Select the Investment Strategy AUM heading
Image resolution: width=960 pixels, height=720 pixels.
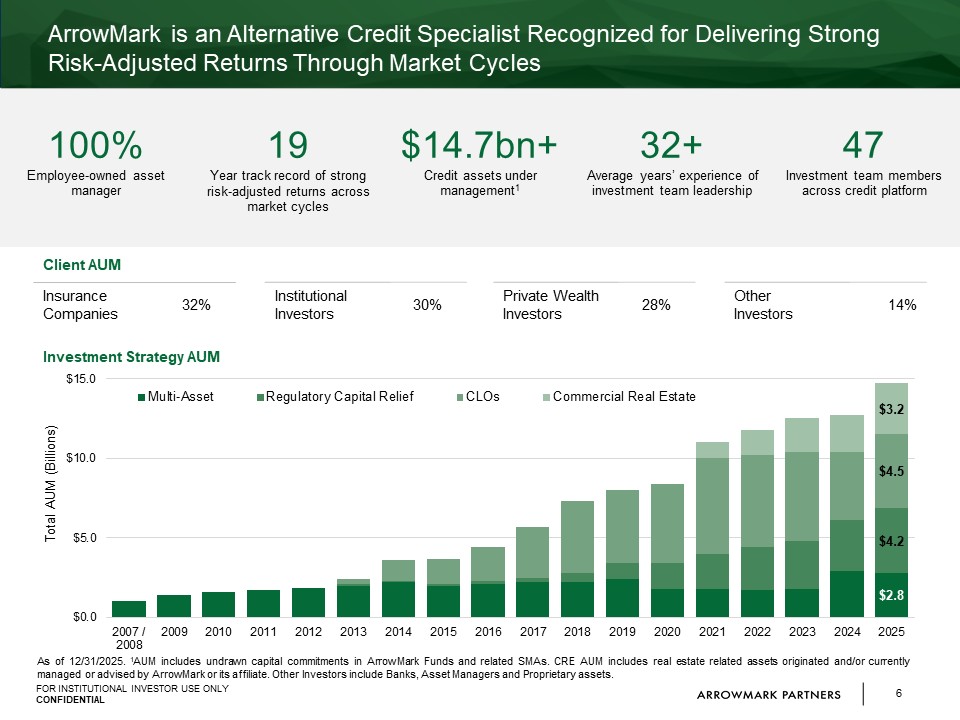[x=131, y=357]
